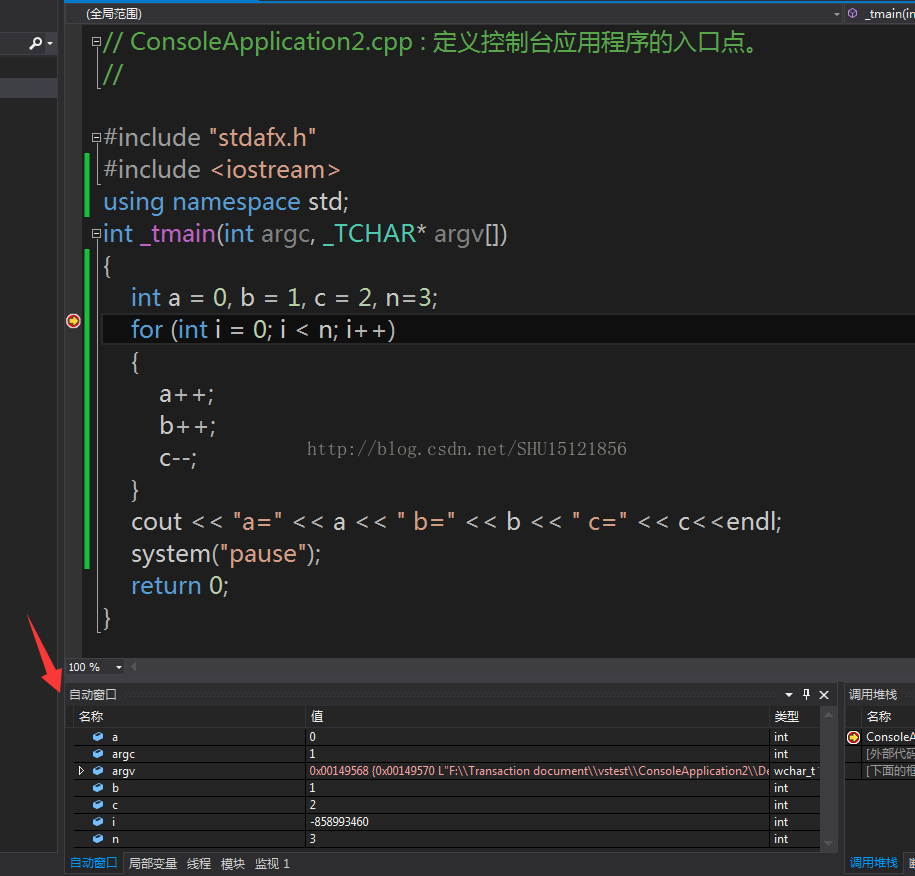The width and height of the screenshot is (915, 876).
Task: Place cursor on the return 0; line
Action: coord(180,586)
